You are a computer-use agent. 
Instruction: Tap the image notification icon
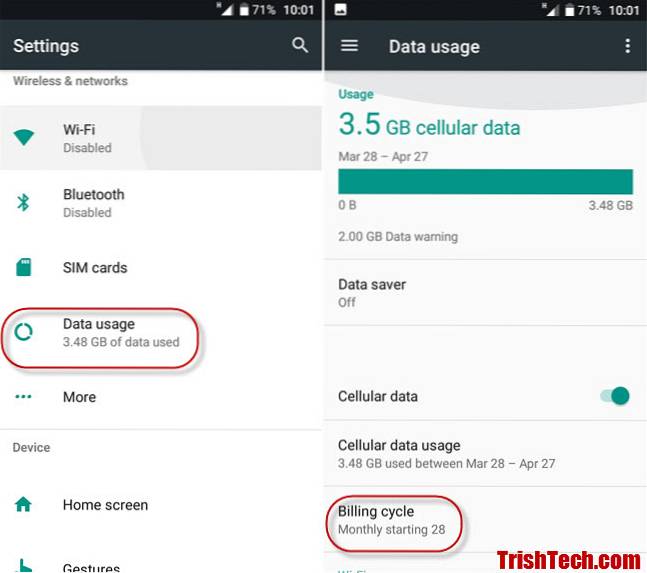point(340,9)
